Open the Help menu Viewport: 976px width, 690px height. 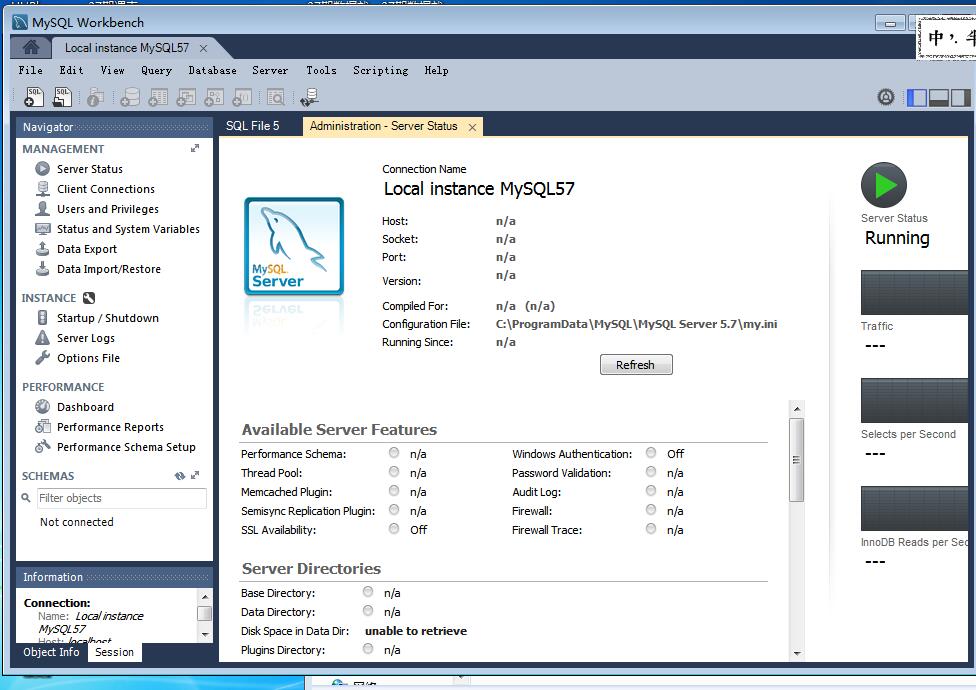point(436,70)
